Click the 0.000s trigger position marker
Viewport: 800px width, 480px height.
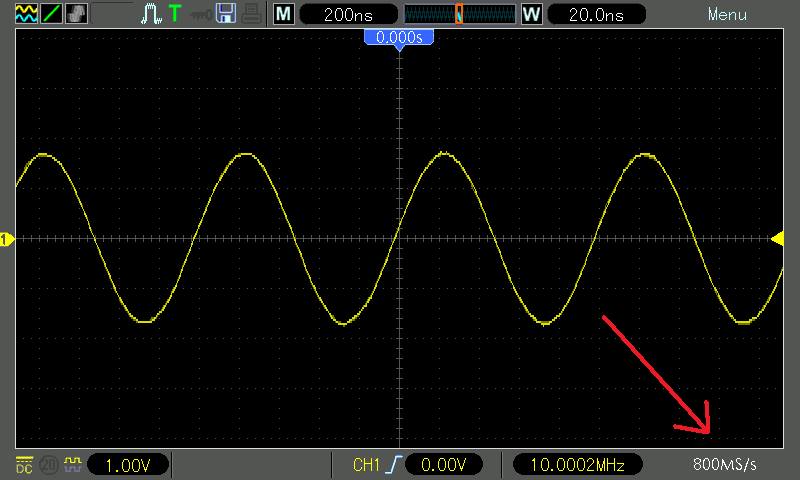click(399, 39)
